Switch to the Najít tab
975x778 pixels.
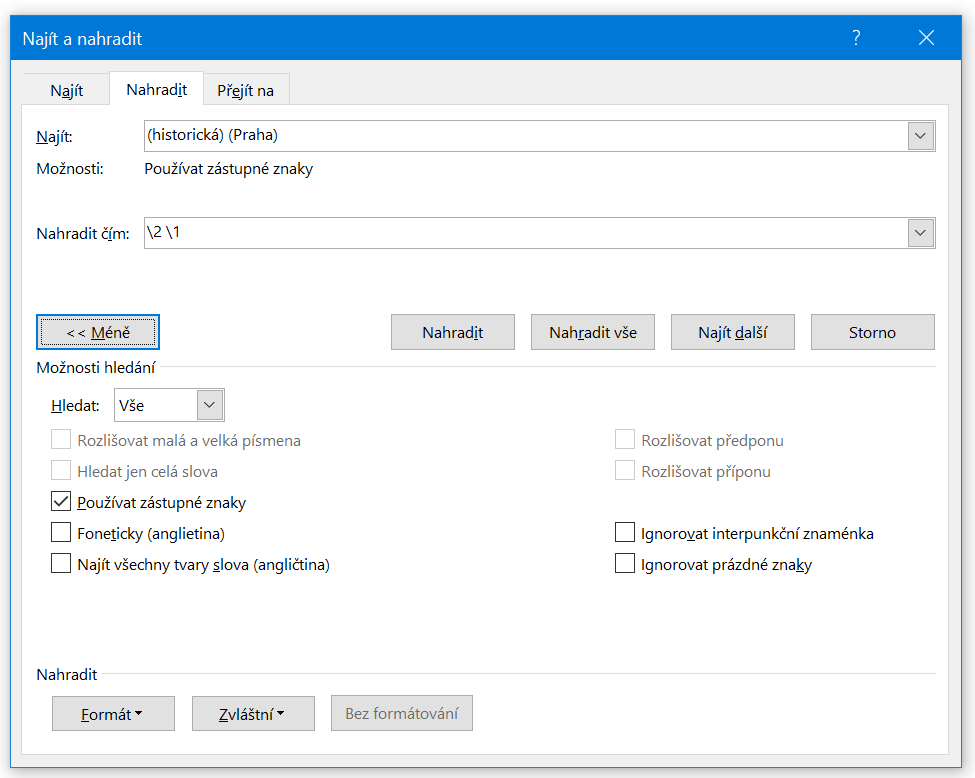pyautogui.click(x=66, y=90)
